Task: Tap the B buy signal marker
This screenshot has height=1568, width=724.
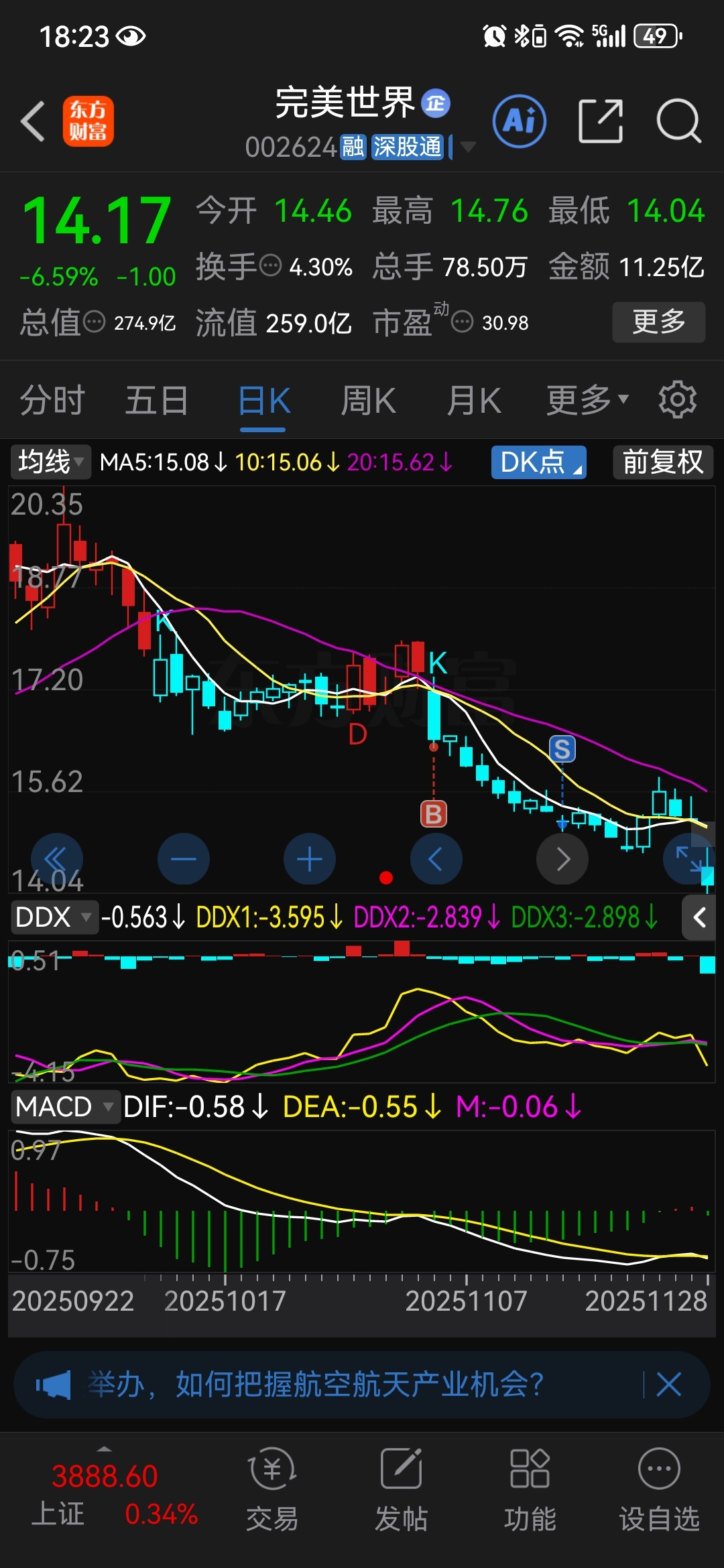Action: pos(434,814)
